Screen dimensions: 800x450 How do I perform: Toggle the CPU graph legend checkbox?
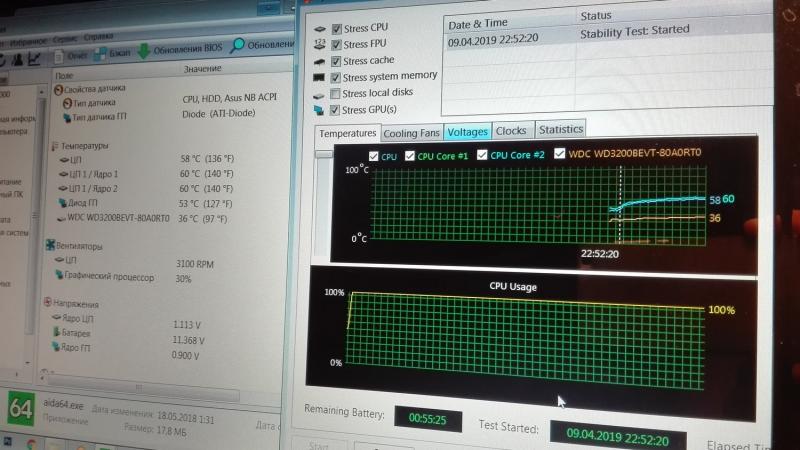click(373, 156)
